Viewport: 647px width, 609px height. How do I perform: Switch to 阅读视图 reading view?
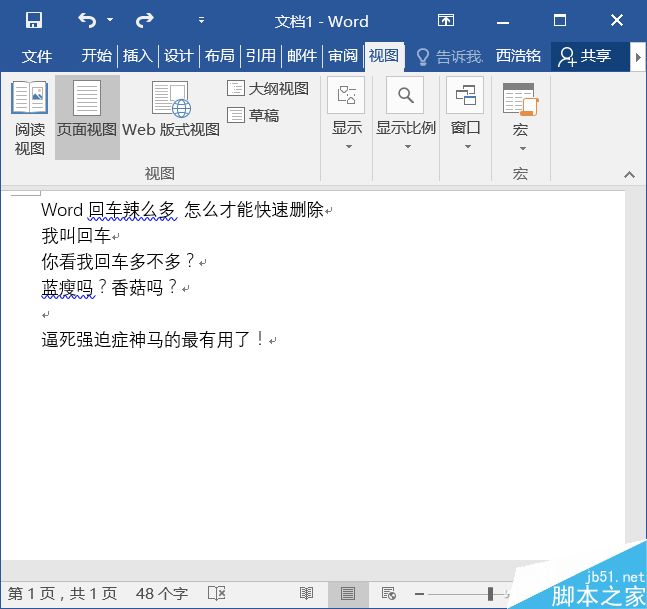pos(29,118)
